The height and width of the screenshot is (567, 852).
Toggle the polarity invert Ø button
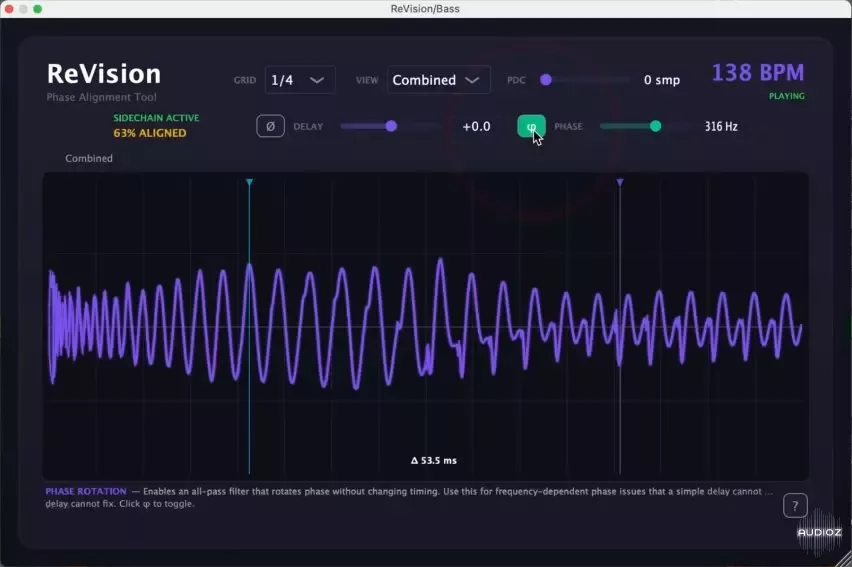(270, 127)
